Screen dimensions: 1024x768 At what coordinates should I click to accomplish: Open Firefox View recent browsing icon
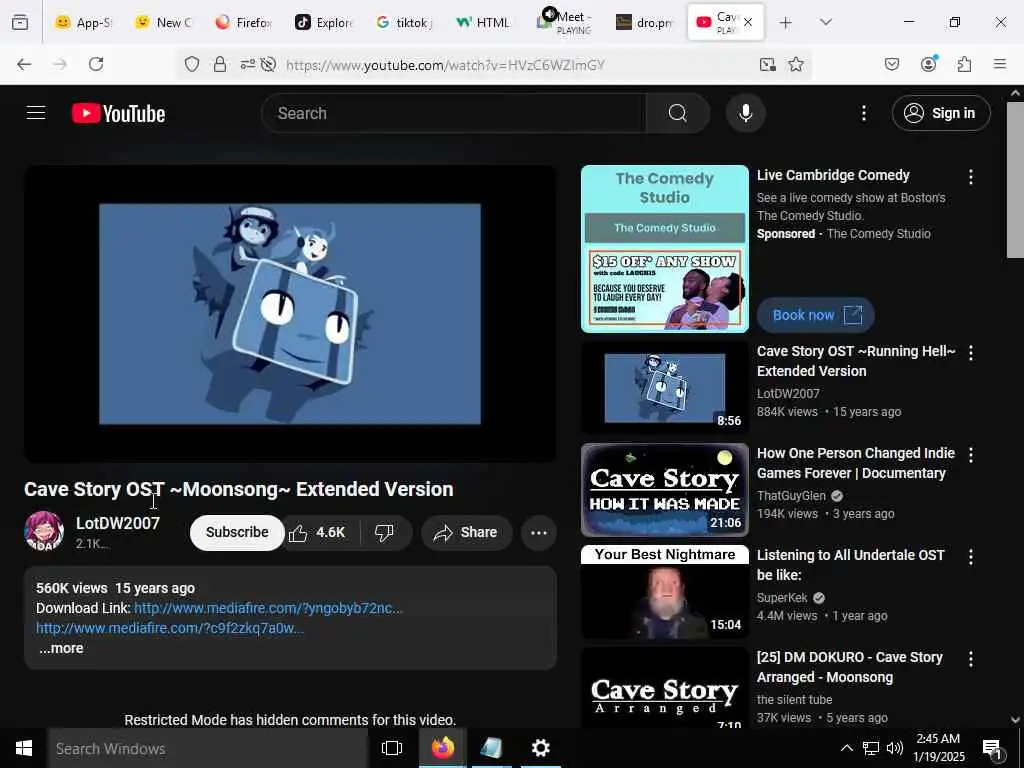[20, 23]
